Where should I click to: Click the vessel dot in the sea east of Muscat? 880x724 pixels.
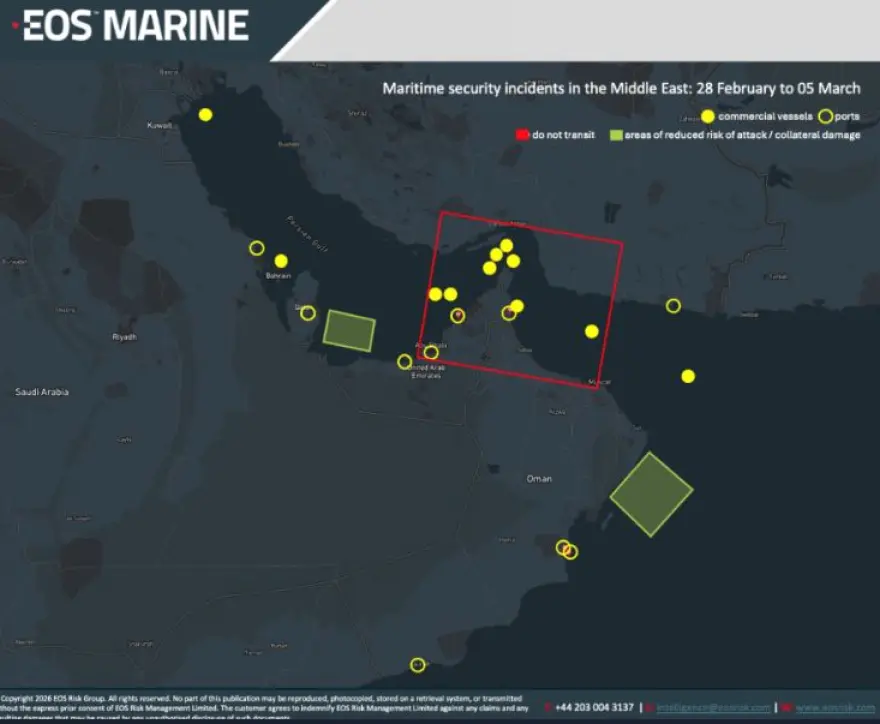pyautogui.click(x=688, y=376)
